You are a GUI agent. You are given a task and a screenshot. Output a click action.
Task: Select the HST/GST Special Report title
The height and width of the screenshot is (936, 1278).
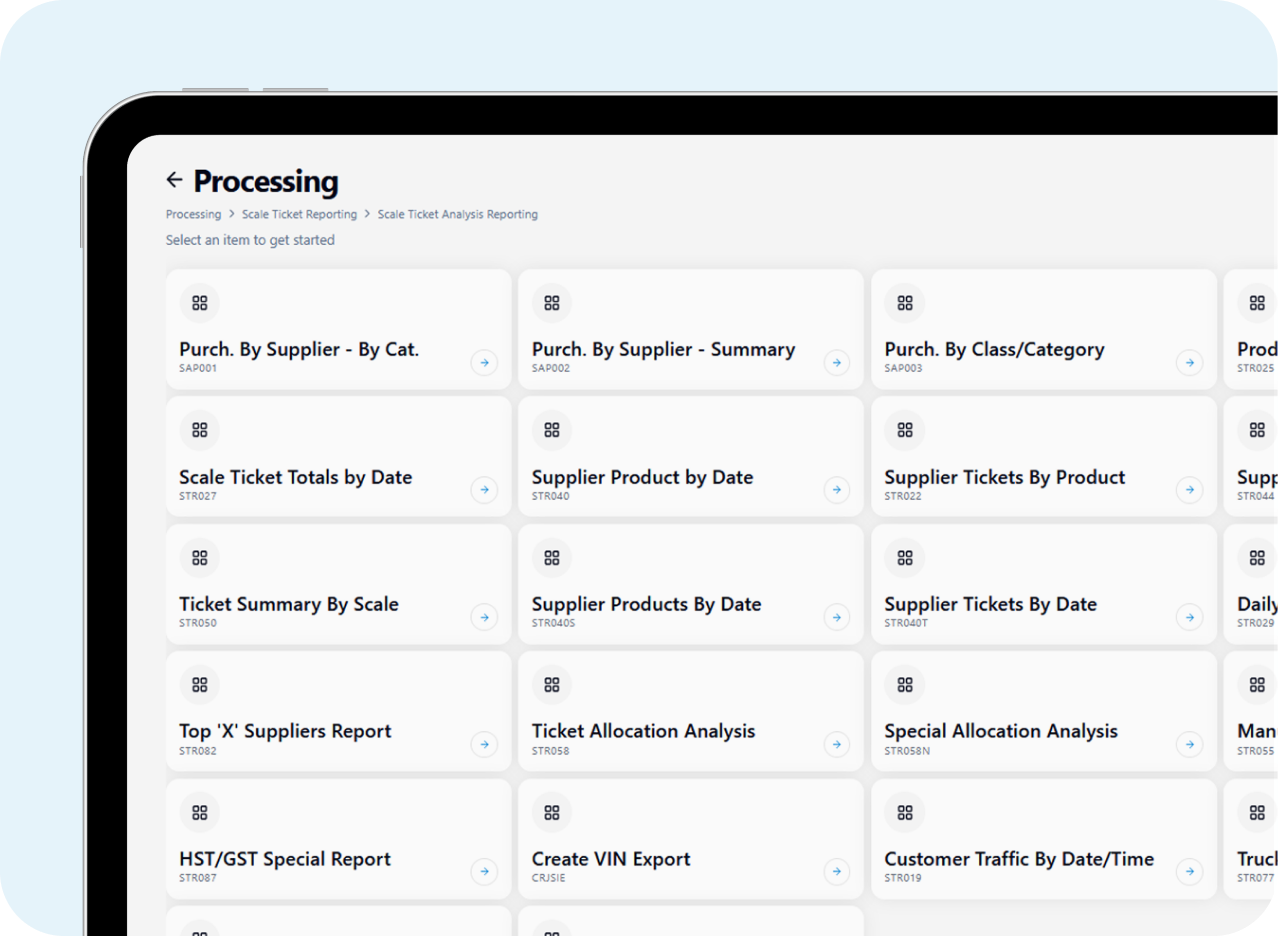point(285,859)
